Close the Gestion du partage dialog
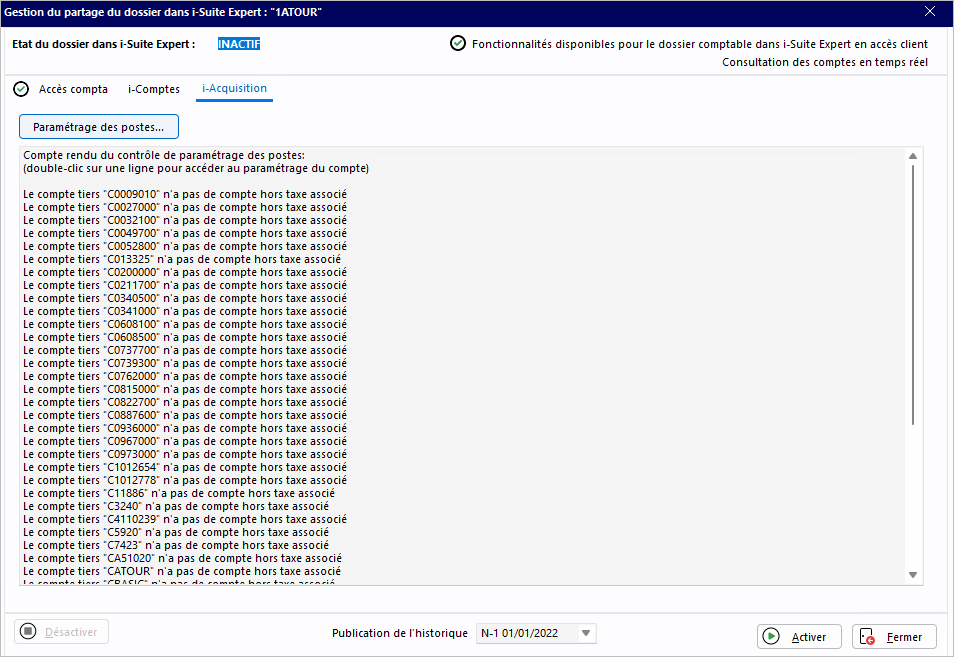The height and width of the screenshot is (657, 954). click(x=930, y=12)
